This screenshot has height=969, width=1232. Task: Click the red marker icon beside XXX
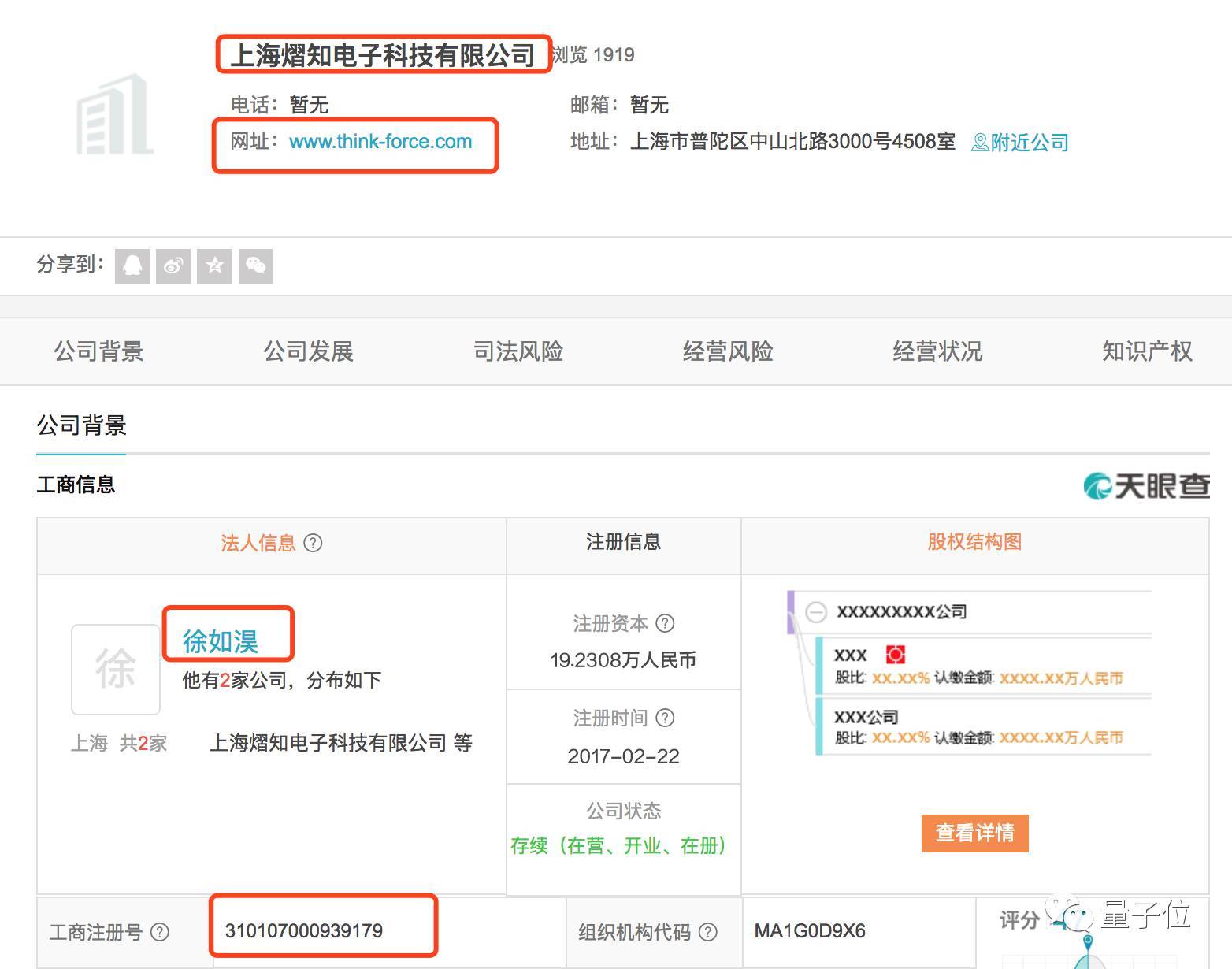pos(895,654)
